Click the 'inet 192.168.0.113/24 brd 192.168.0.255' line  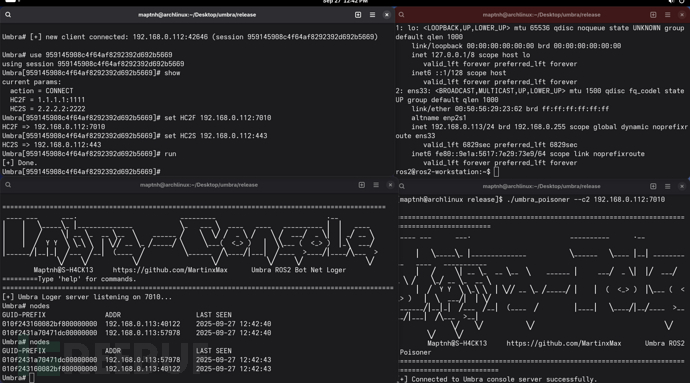(549, 127)
